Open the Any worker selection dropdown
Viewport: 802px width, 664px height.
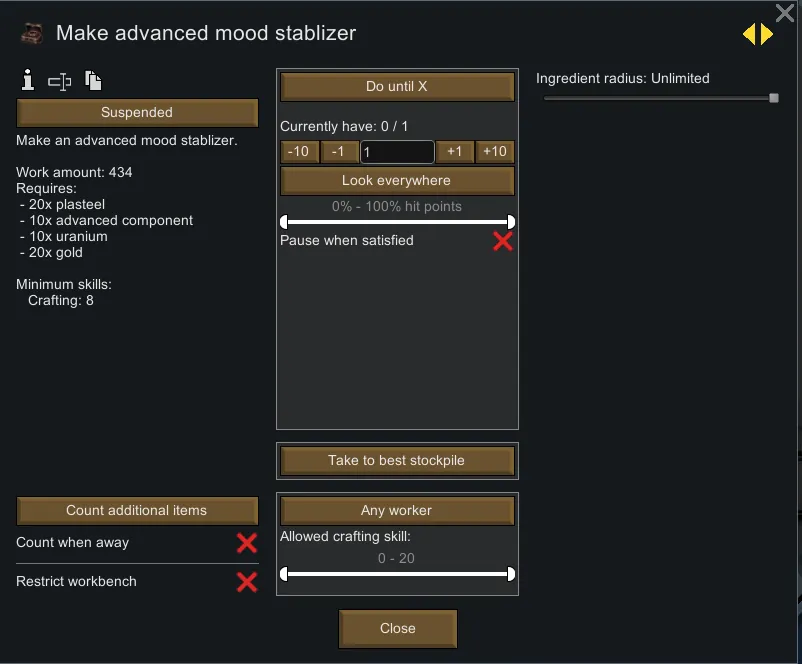pos(397,511)
